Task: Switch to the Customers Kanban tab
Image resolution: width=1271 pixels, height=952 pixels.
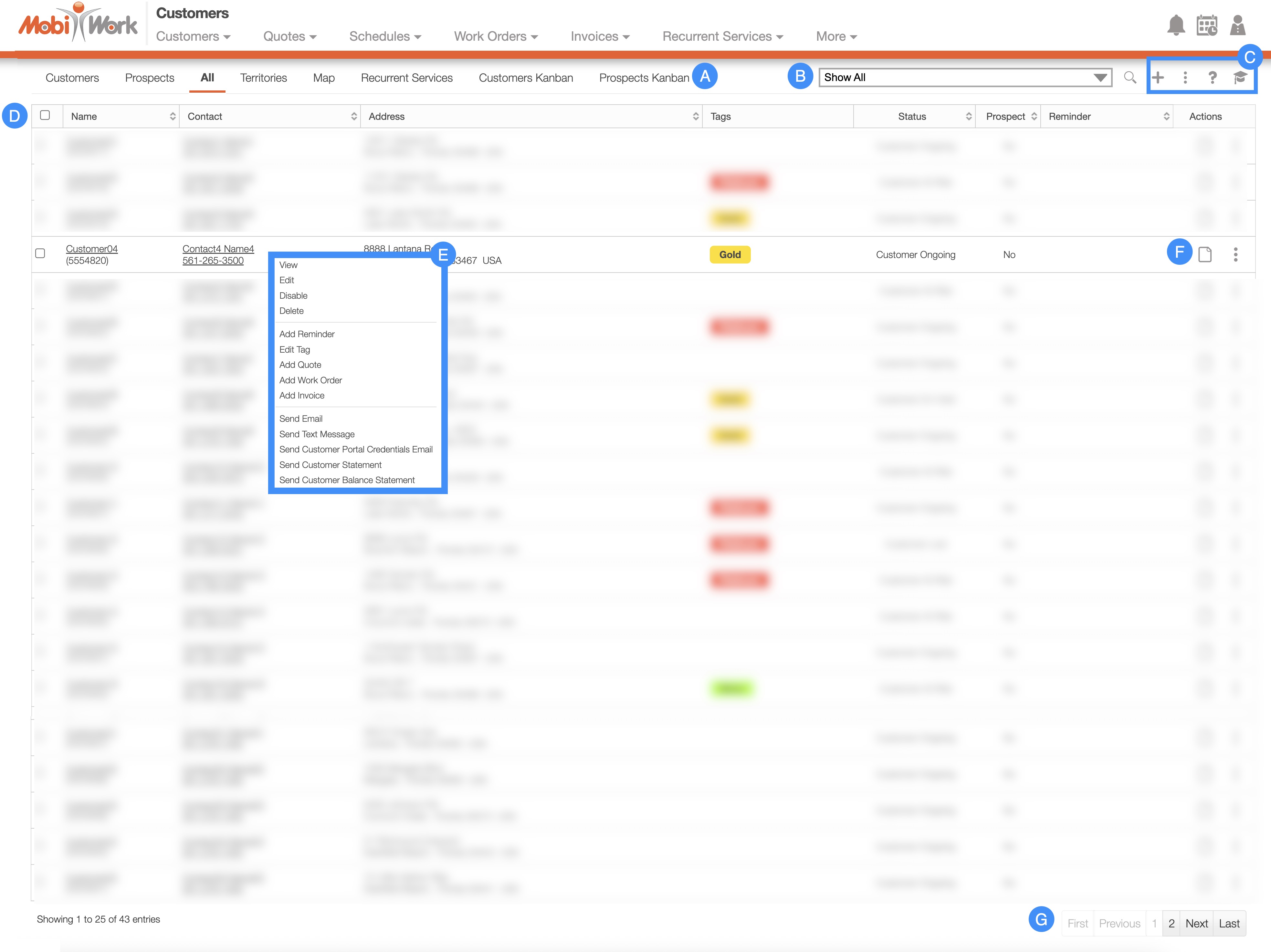Action: 525,78
